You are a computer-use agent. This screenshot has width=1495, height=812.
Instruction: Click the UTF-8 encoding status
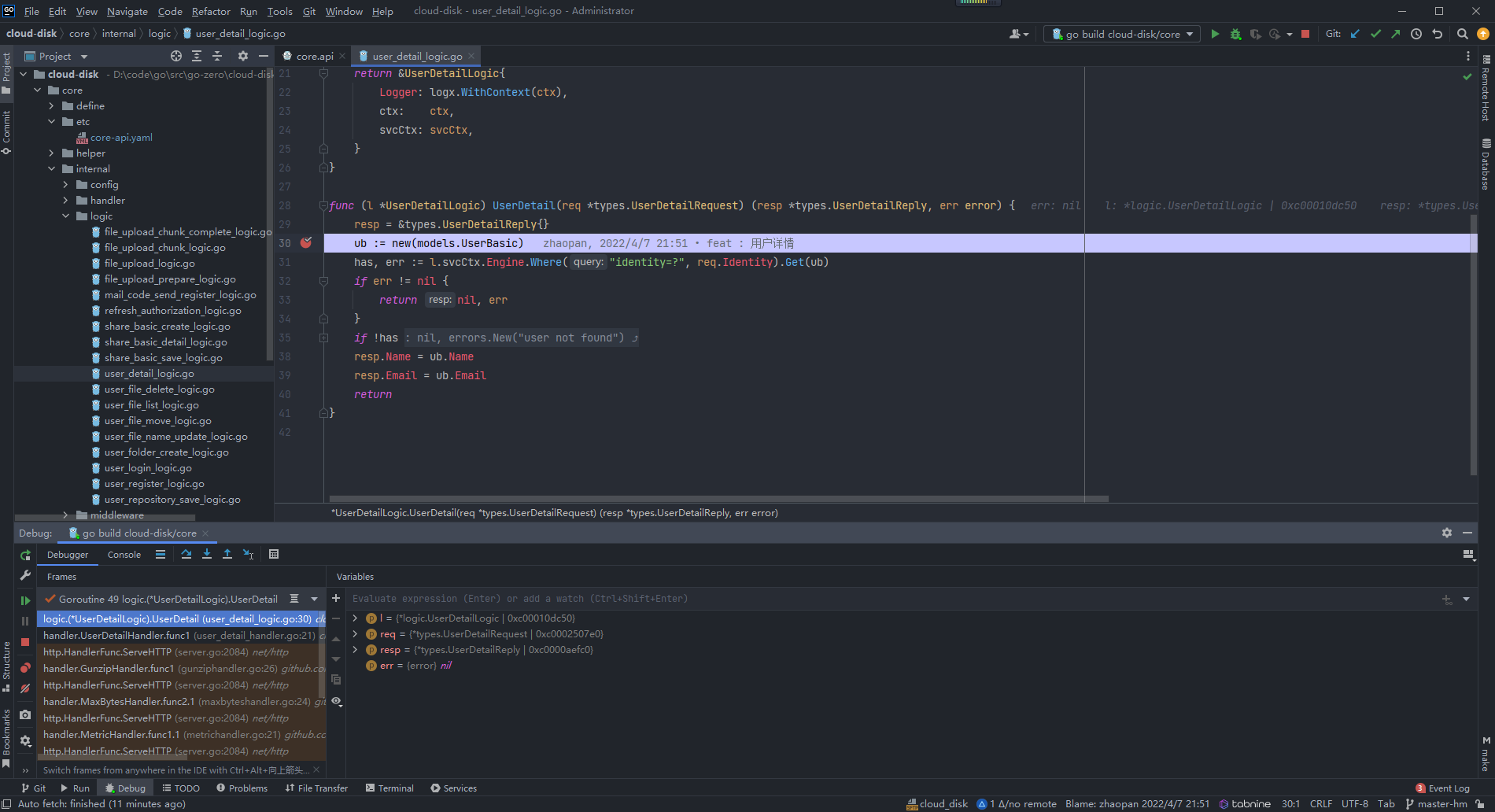1355,803
